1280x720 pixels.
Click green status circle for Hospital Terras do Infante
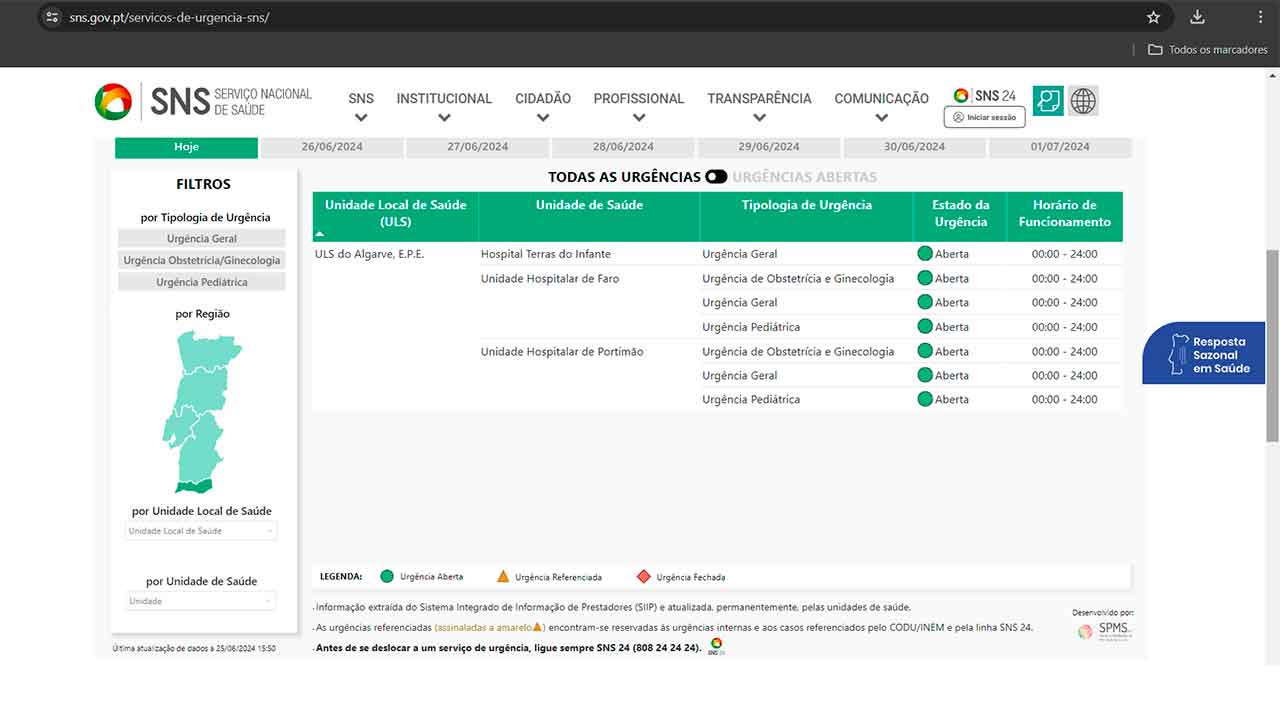point(925,254)
